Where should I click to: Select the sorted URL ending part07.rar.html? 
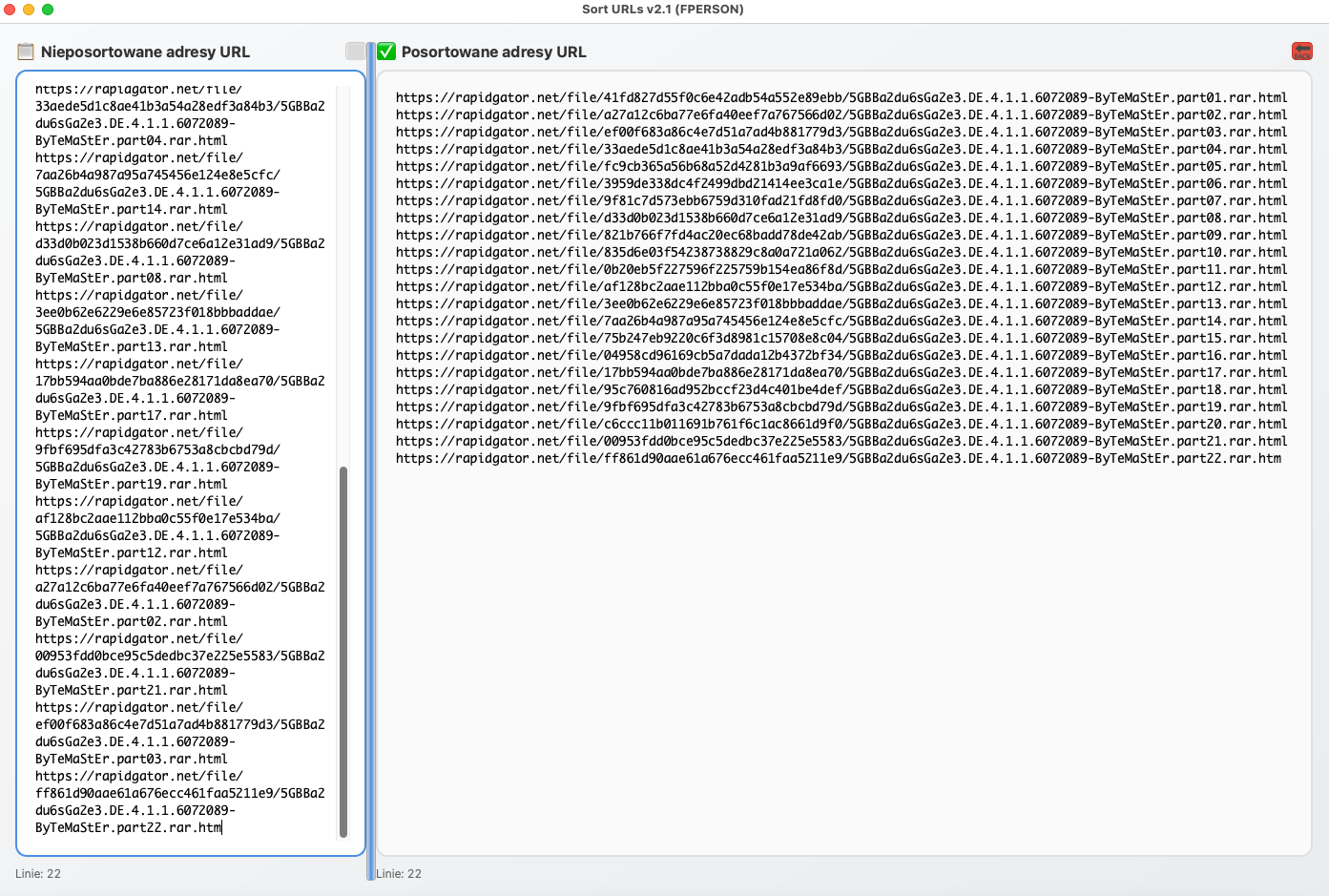pyautogui.click(x=841, y=200)
